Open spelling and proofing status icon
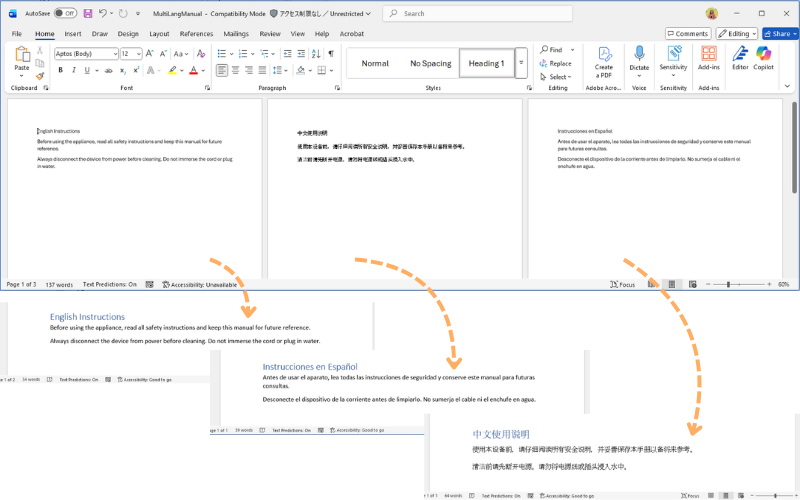This screenshot has width=800, height=500. tap(149, 284)
